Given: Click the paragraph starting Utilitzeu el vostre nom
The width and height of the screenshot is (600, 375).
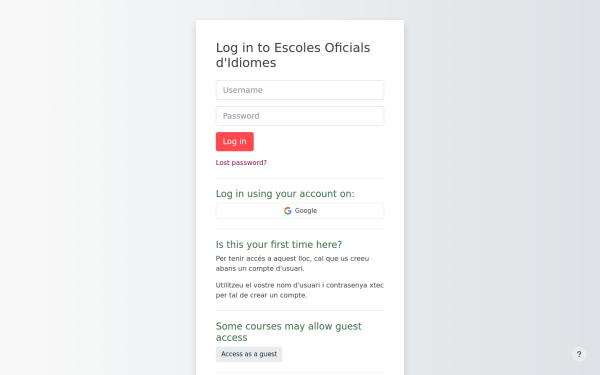Looking at the screenshot, I should click(x=300, y=290).
